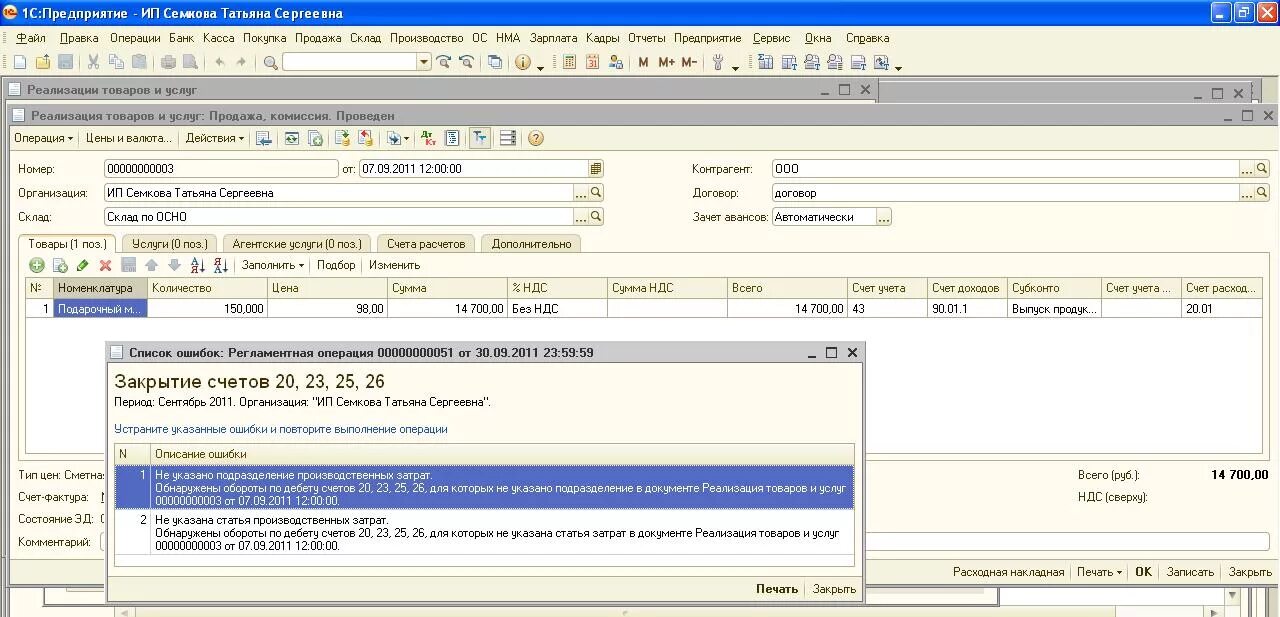
Task: Click the Записать button
Action: pos(1190,572)
